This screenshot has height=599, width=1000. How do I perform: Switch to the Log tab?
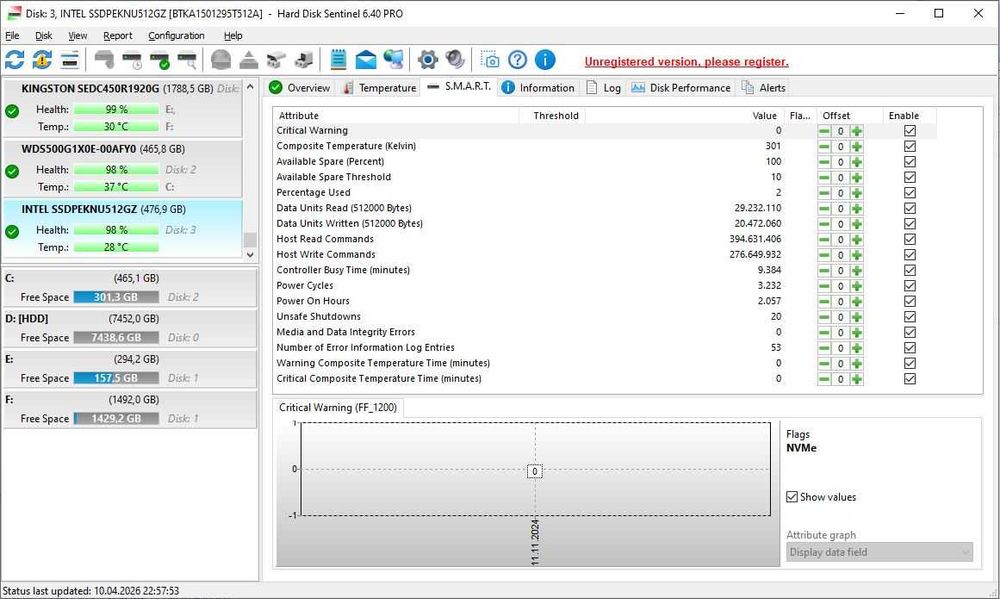coord(603,88)
